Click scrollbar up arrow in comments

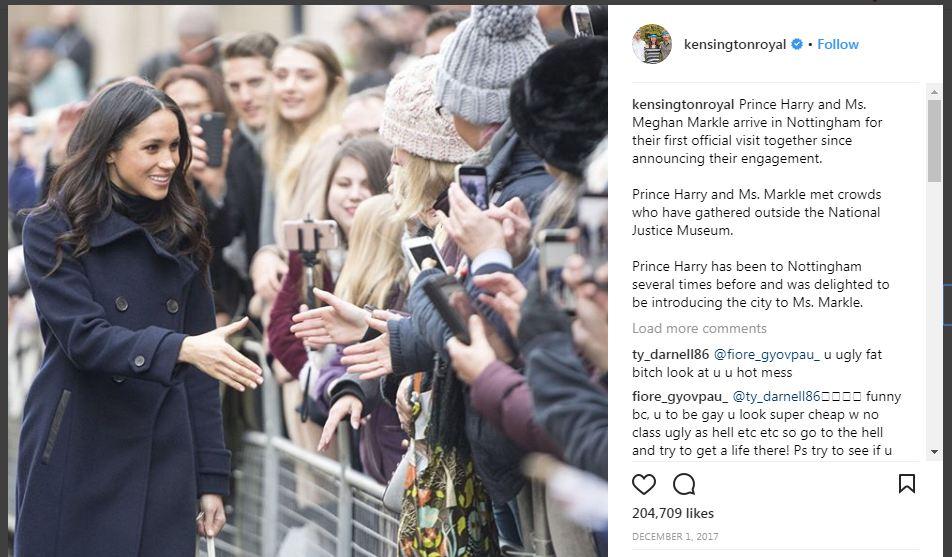click(934, 92)
